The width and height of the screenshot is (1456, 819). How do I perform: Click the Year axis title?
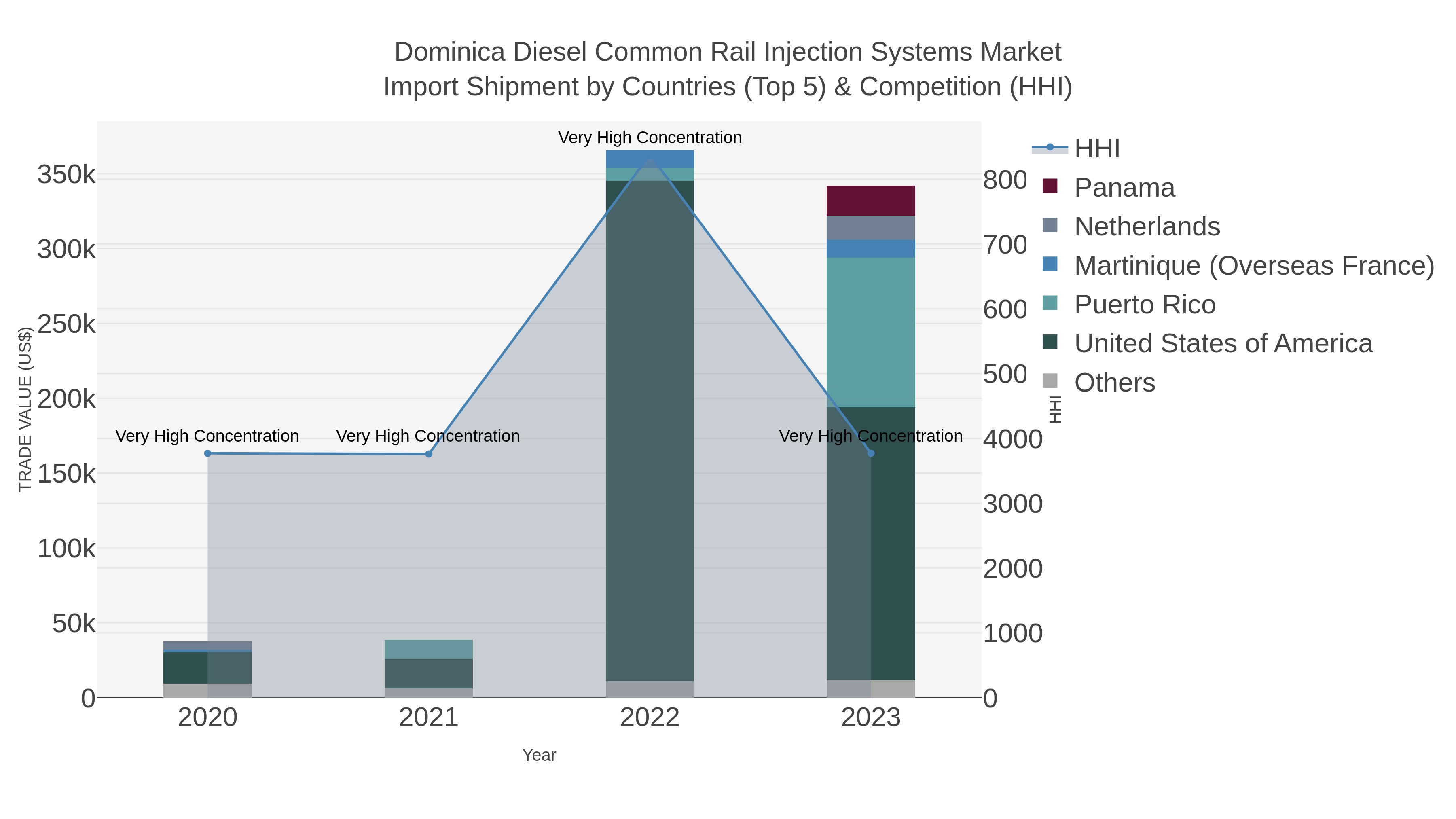click(539, 755)
